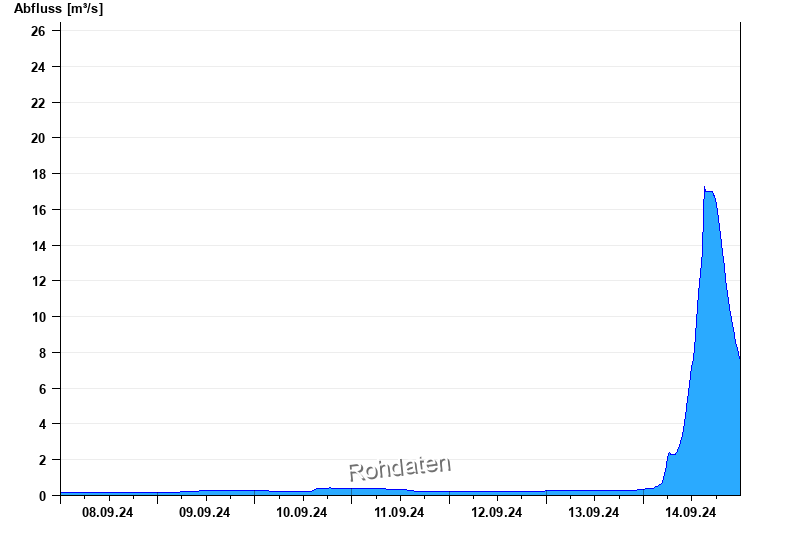The height and width of the screenshot is (550, 800).
Task: Select the 08.09.24 date label
Action: 108,513
